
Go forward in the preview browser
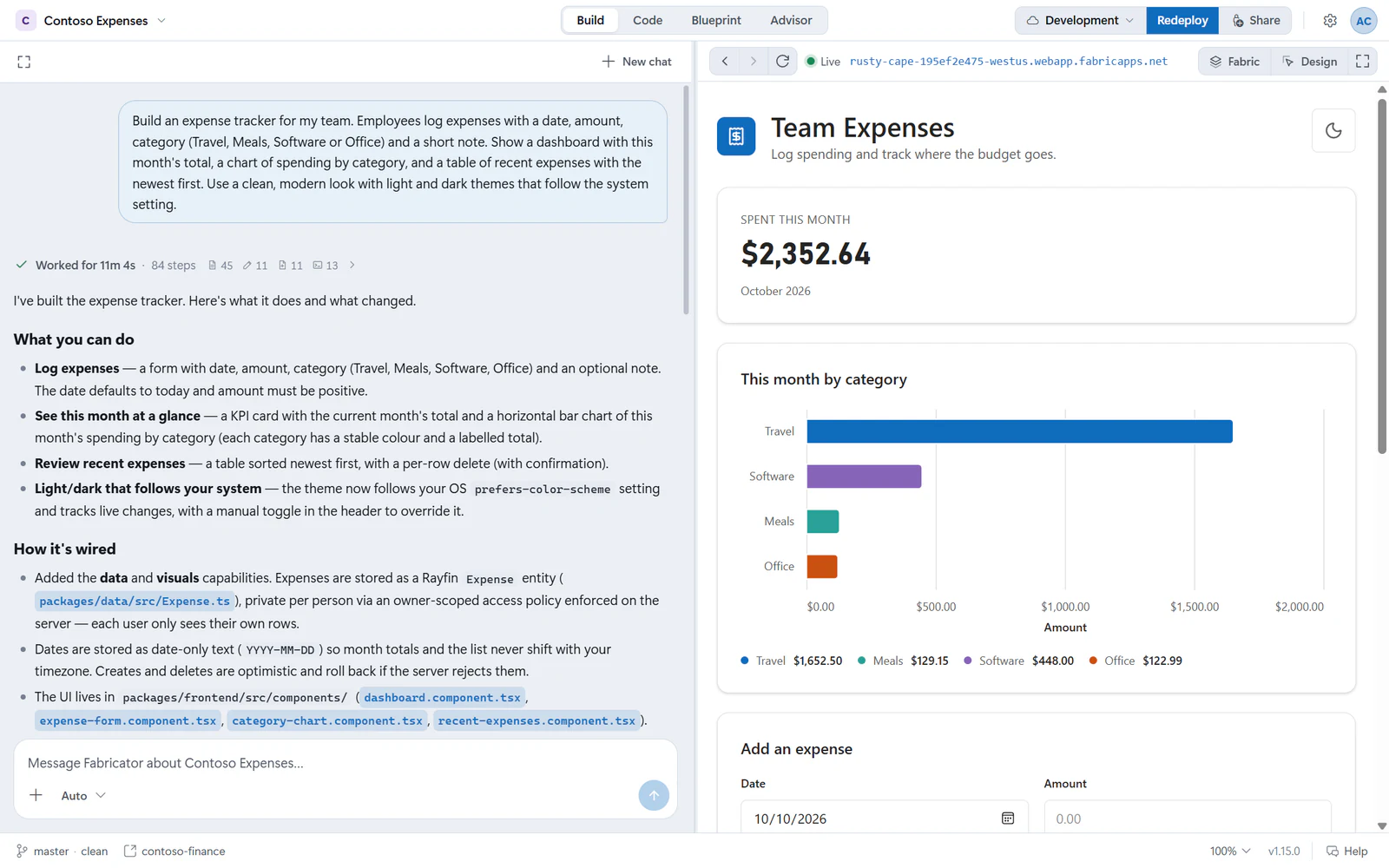click(754, 62)
